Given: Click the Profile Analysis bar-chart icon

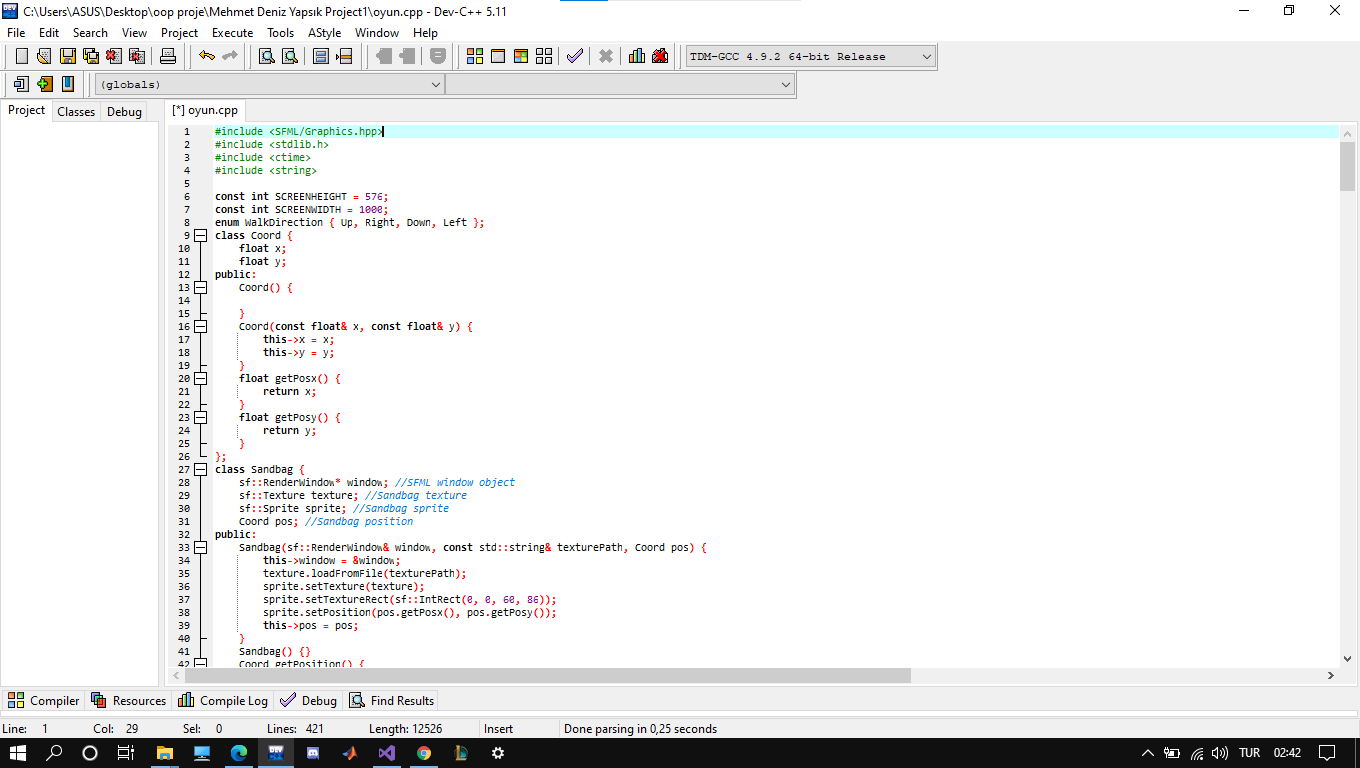Looking at the screenshot, I should click(636, 57).
